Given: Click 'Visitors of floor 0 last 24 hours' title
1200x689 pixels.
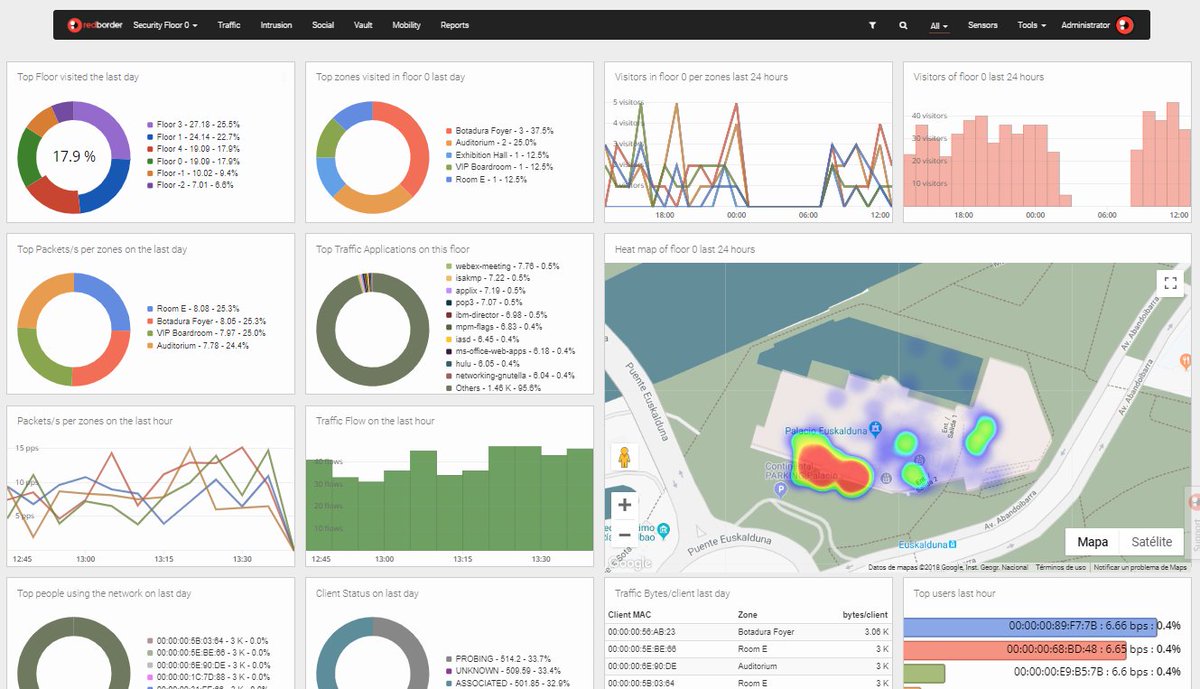Looking at the screenshot, I should pyautogui.click(x=979, y=77).
